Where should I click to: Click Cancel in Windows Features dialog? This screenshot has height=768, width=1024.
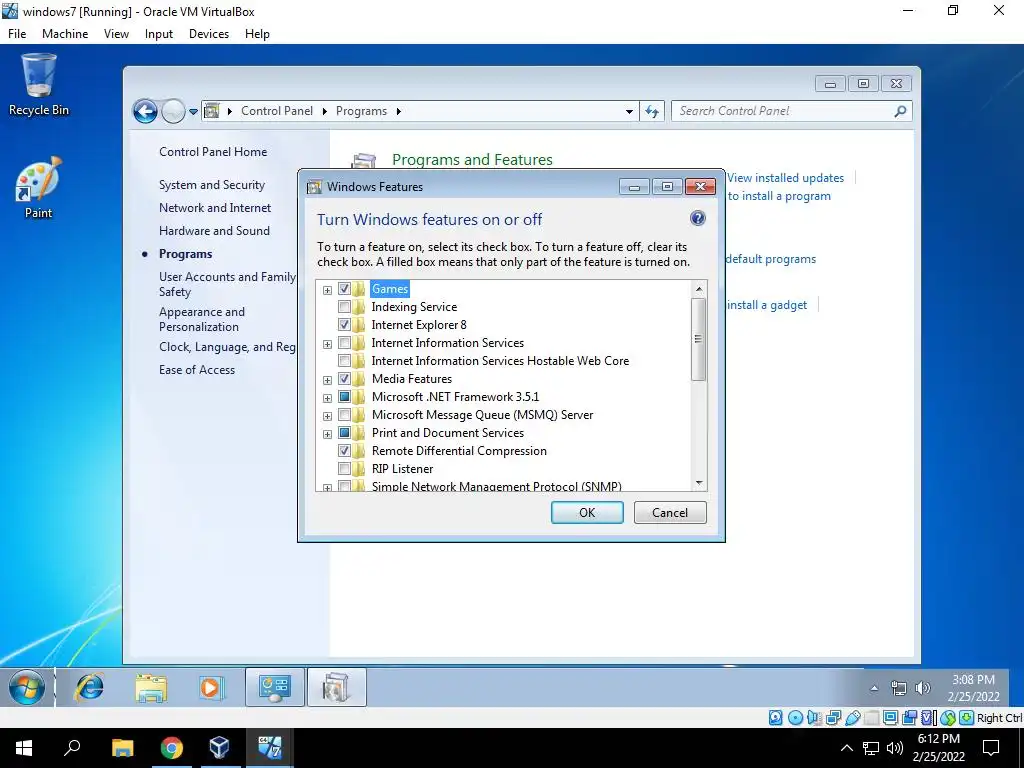[x=670, y=513]
